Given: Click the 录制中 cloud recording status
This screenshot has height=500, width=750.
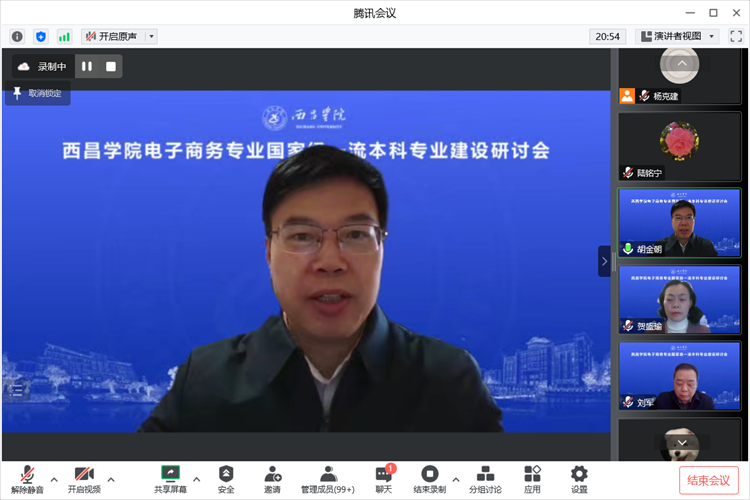Looking at the screenshot, I should 43,67.
